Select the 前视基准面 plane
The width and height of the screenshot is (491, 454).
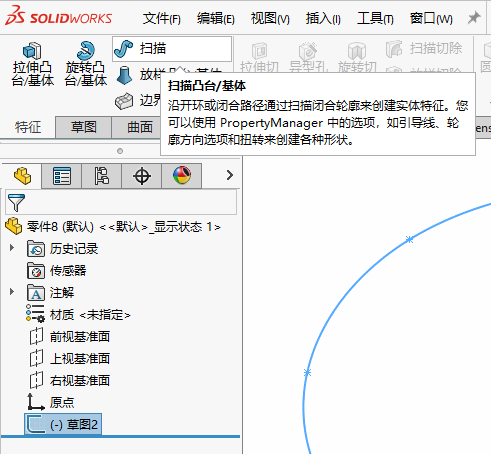tap(80, 337)
